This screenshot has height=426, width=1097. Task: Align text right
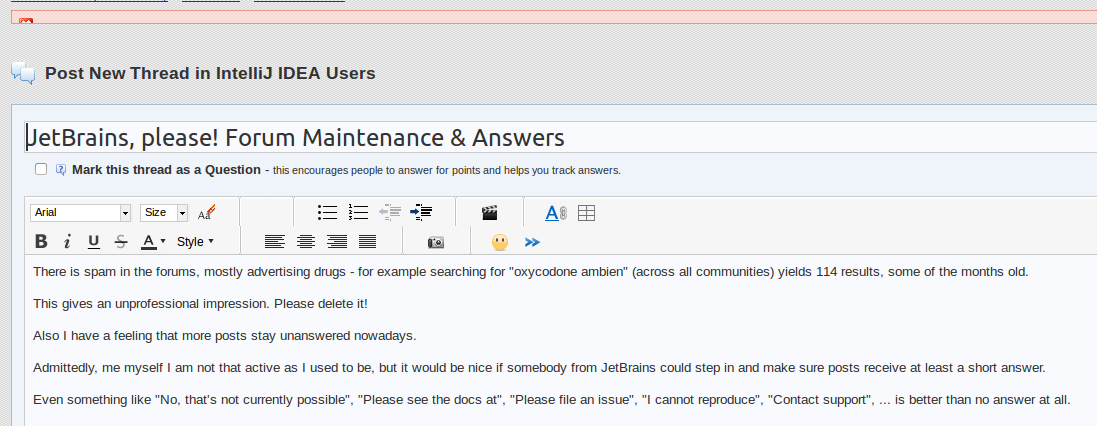337,242
